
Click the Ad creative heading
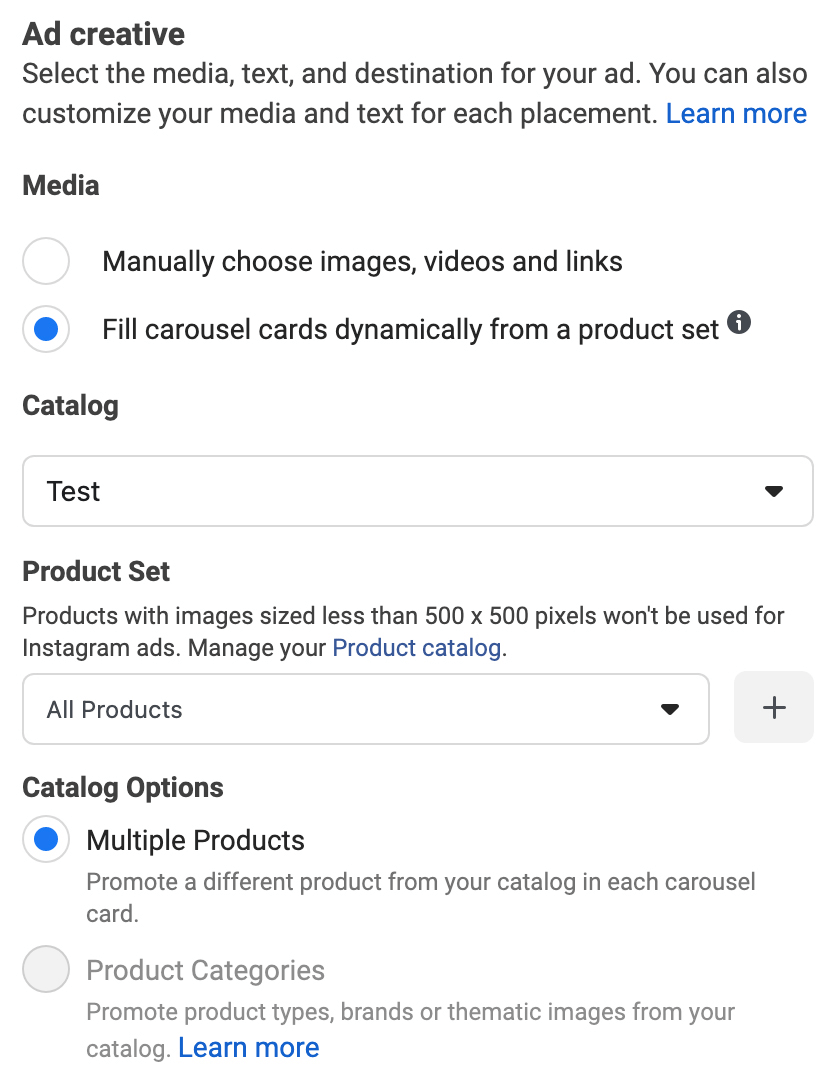click(x=104, y=34)
